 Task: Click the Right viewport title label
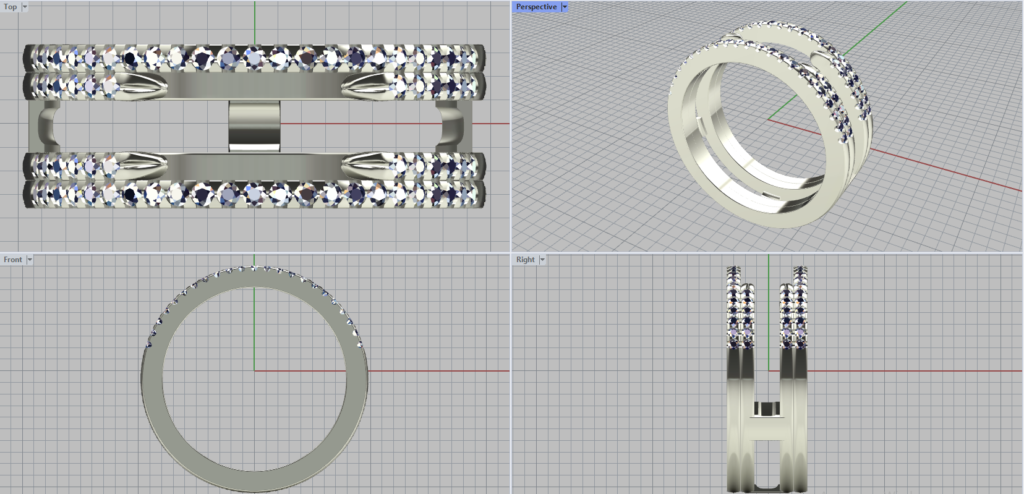click(x=525, y=259)
